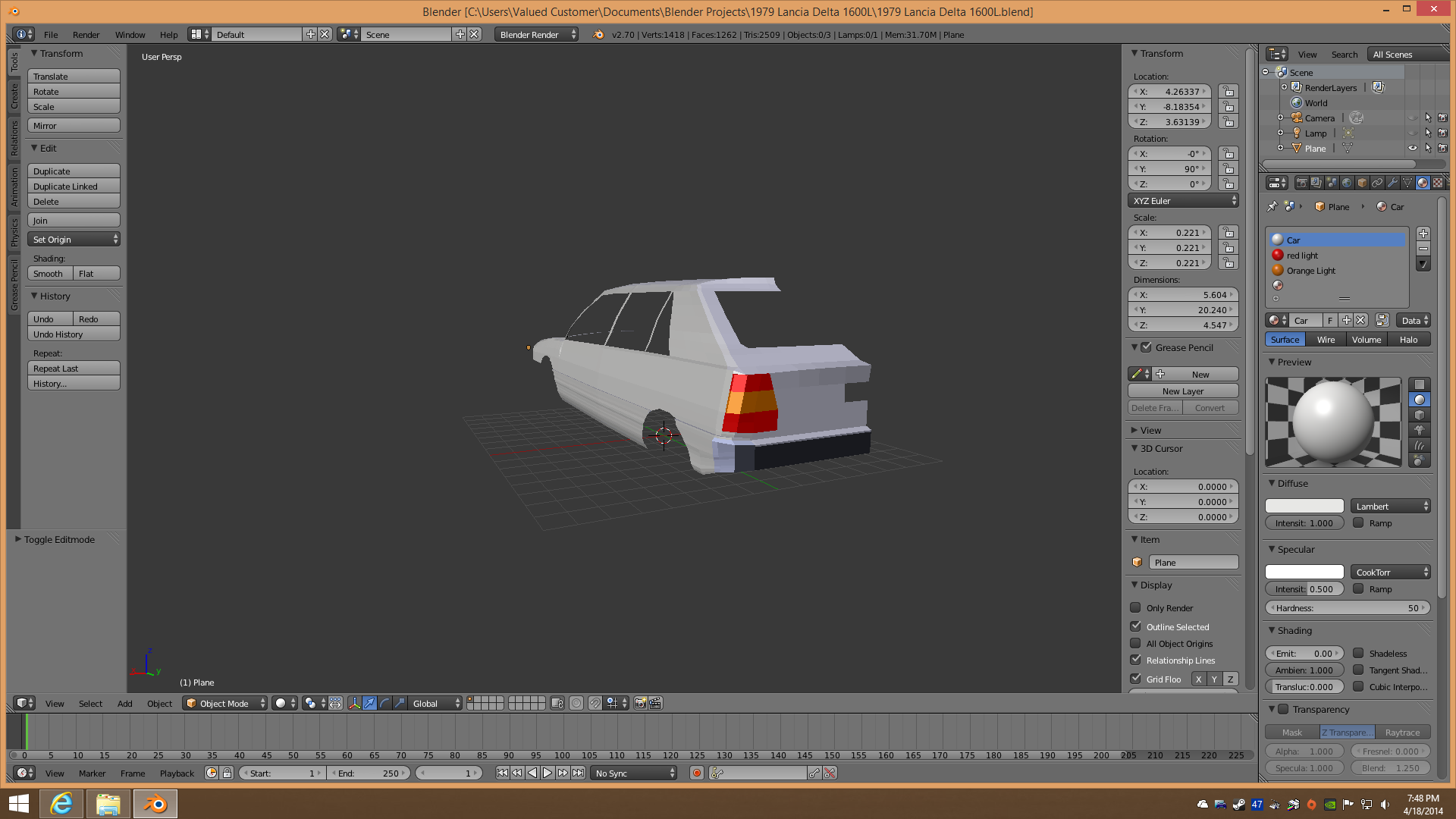The width and height of the screenshot is (1456, 819).
Task: Open the specular color swatch
Action: tap(1304, 572)
